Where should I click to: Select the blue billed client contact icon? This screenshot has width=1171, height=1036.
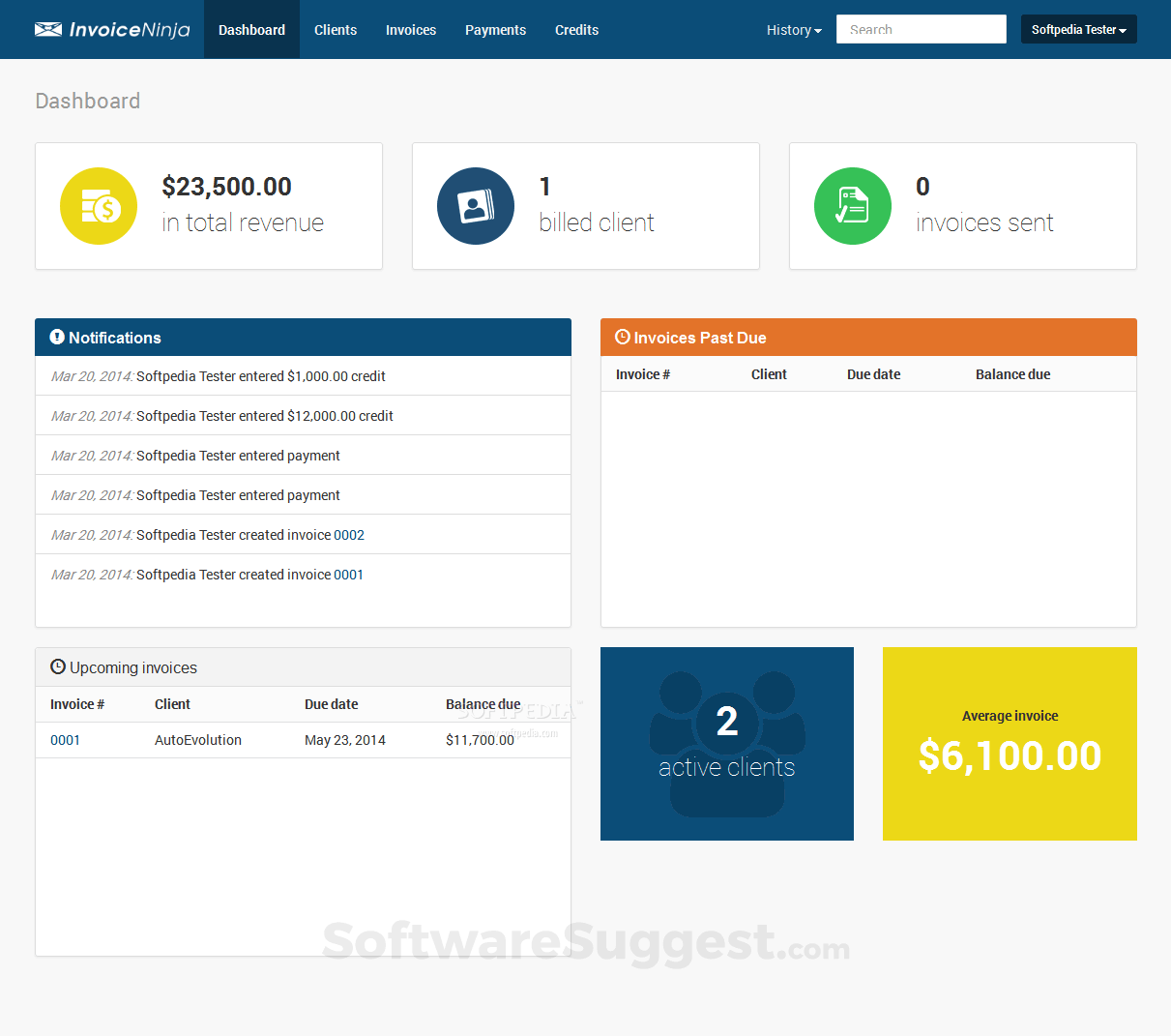coord(476,205)
